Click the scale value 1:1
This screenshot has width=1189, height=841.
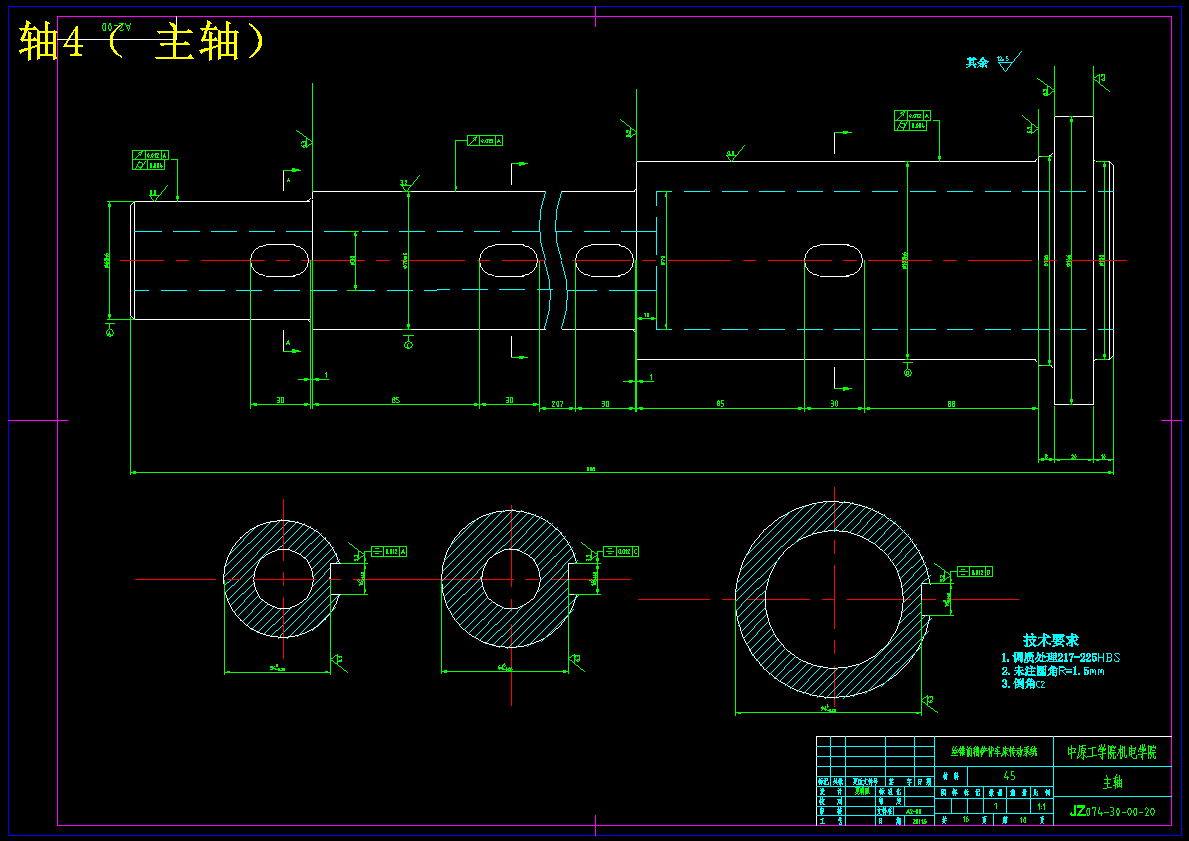1042,807
